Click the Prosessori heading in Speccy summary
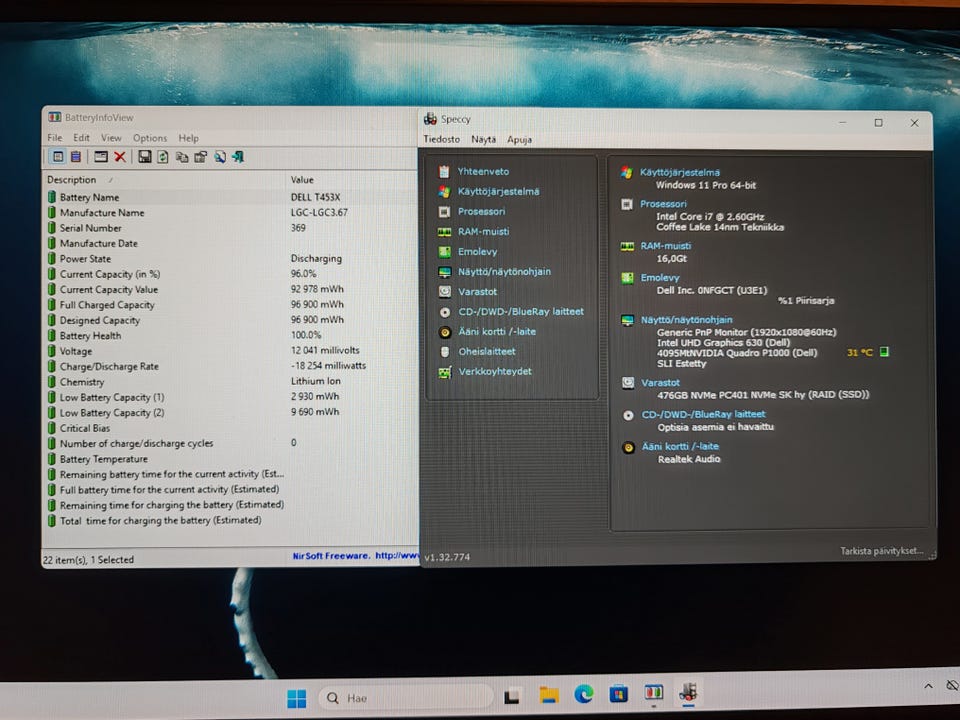The height and width of the screenshot is (720, 960). pyautogui.click(x=663, y=204)
